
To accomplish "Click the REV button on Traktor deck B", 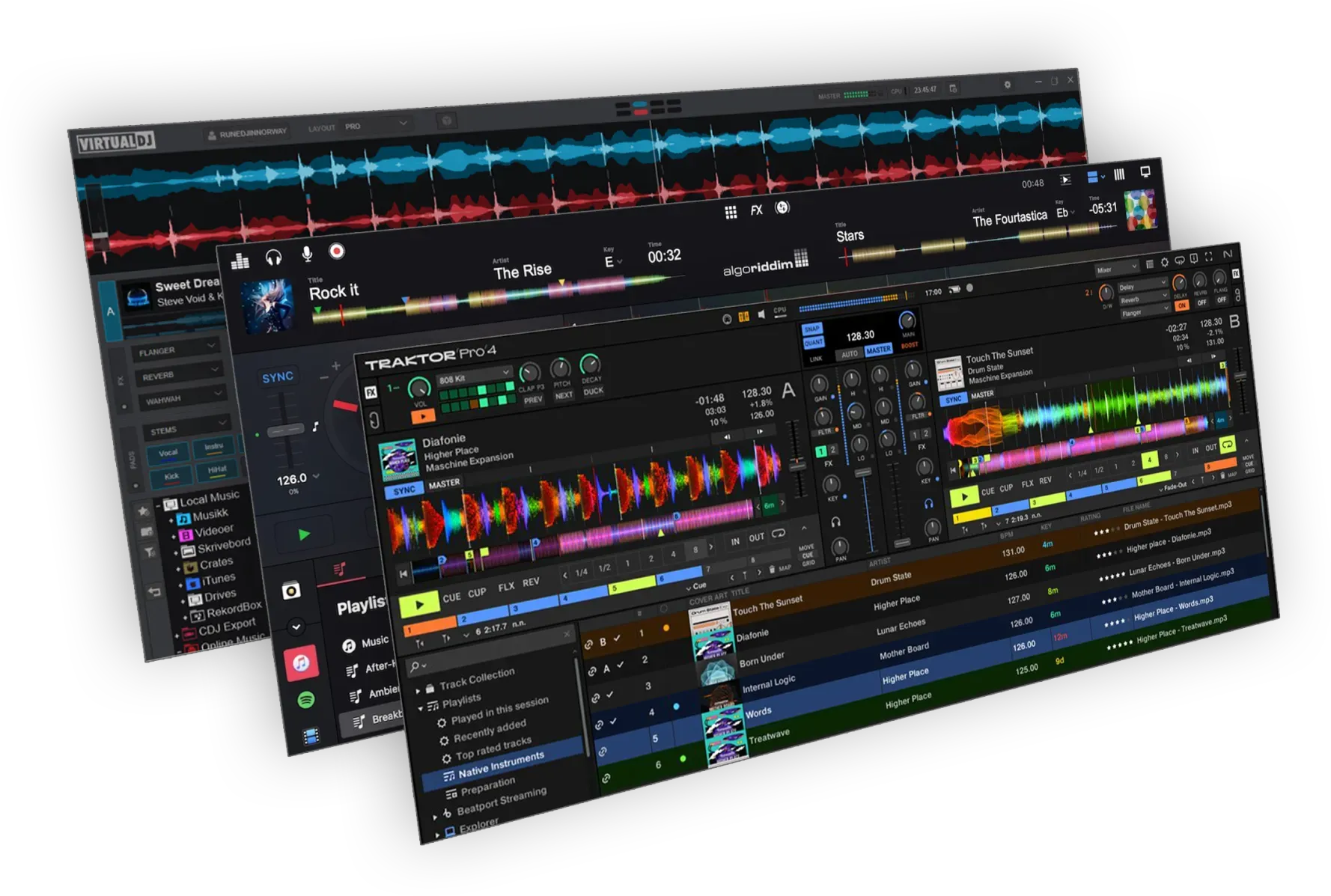I will tap(1045, 481).
